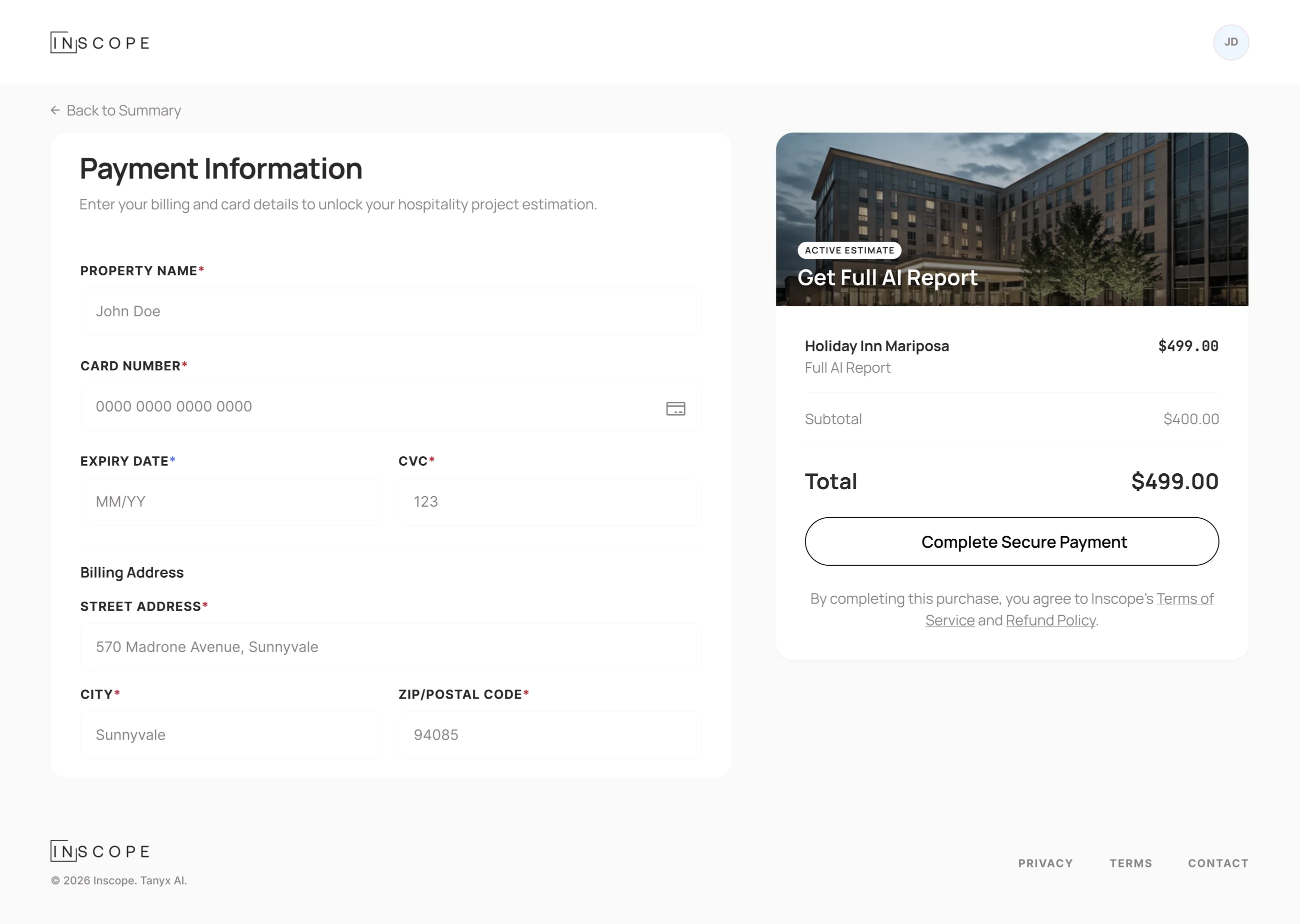
Task: Click the Full AI Report item description
Action: pyautogui.click(x=847, y=368)
